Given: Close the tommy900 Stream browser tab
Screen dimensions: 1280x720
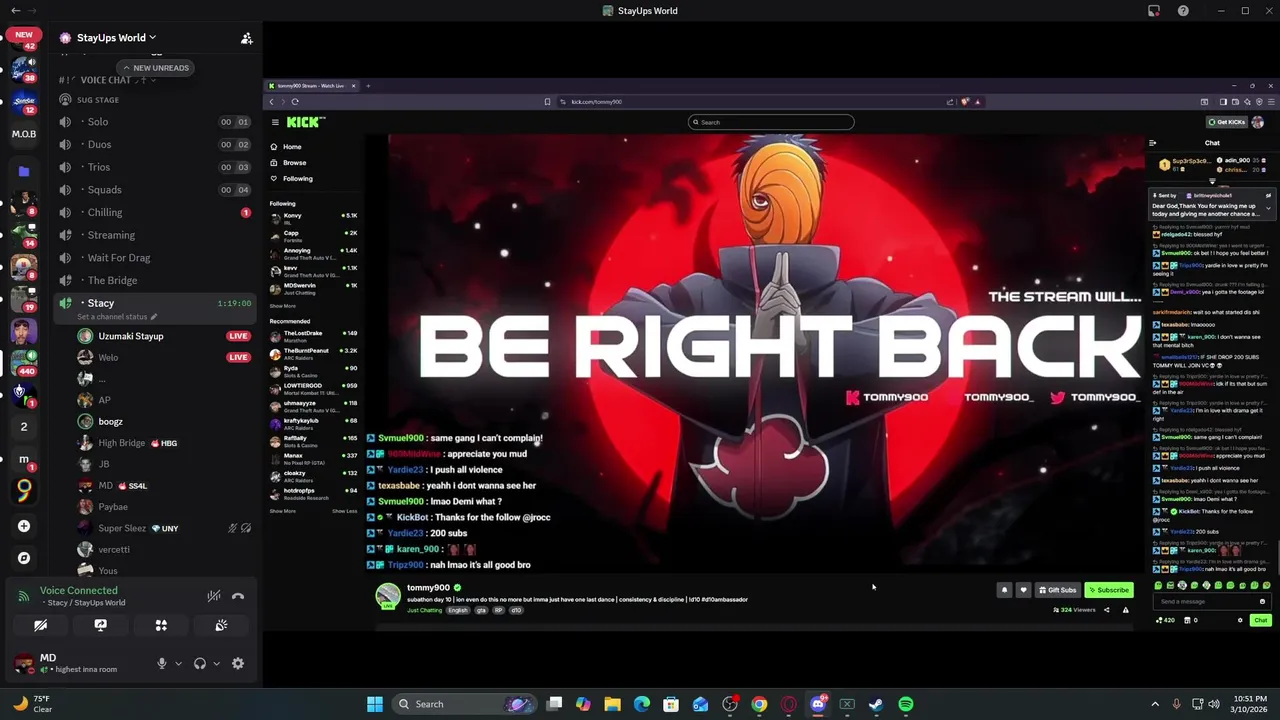Looking at the screenshot, I should pos(353,86).
